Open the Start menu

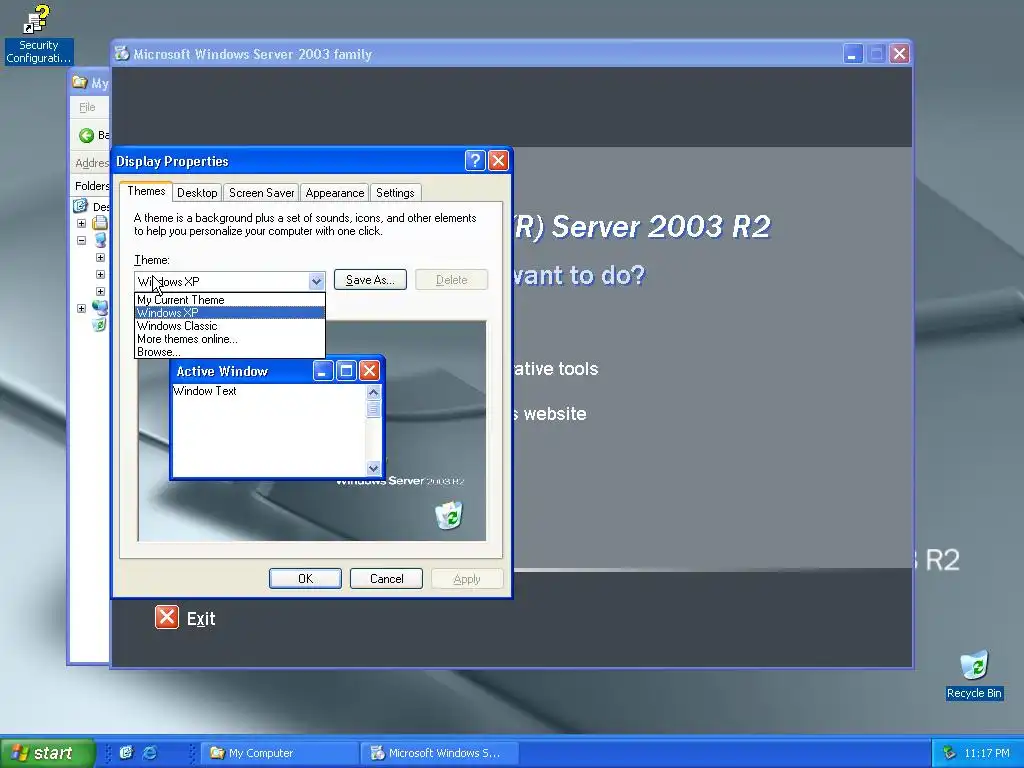(x=47, y=753)
